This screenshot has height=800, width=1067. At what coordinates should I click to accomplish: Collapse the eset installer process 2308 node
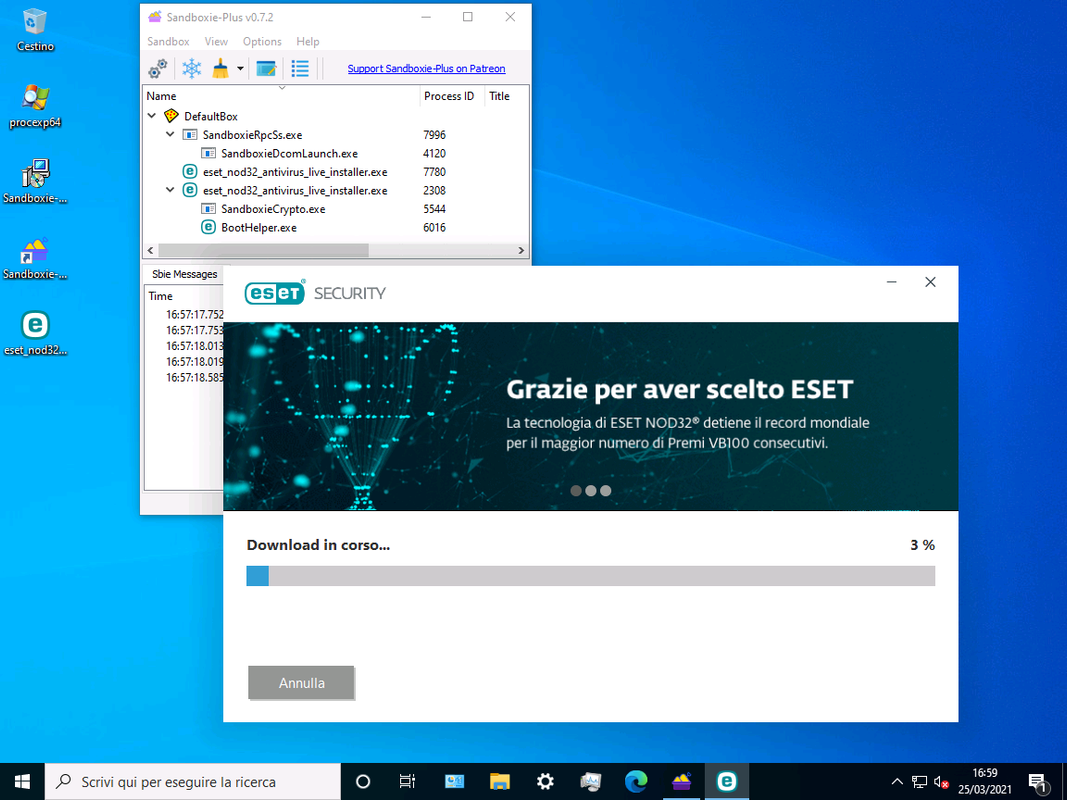[171, 190]
